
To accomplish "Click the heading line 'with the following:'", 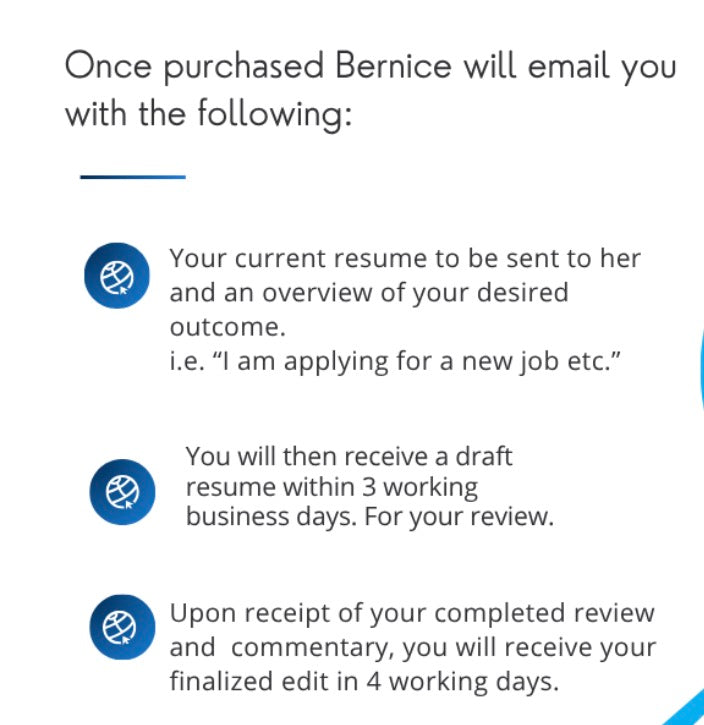I will (x=209, y=113).
